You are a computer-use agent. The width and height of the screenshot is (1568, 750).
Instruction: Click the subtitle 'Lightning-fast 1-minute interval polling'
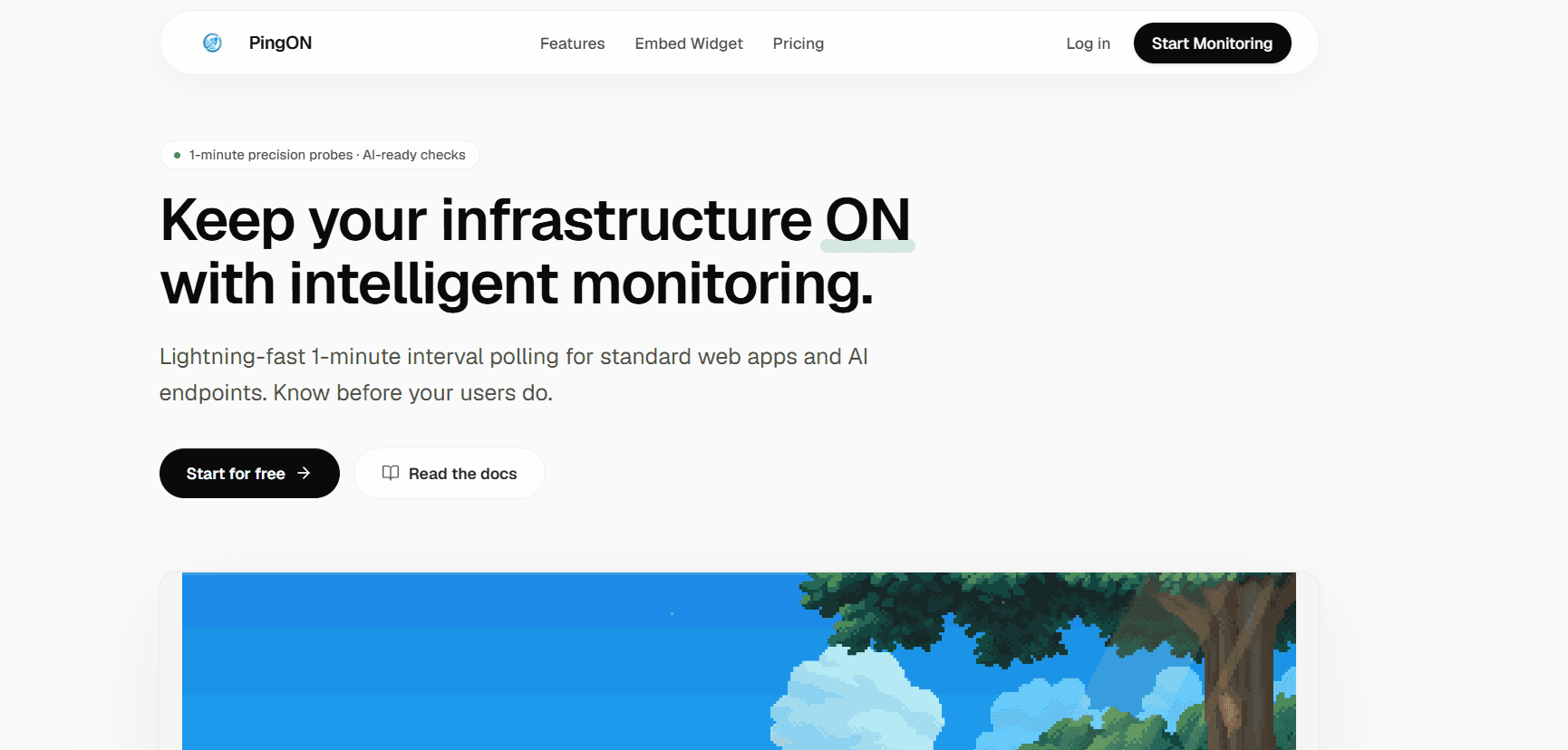click(x=359, y=357)
